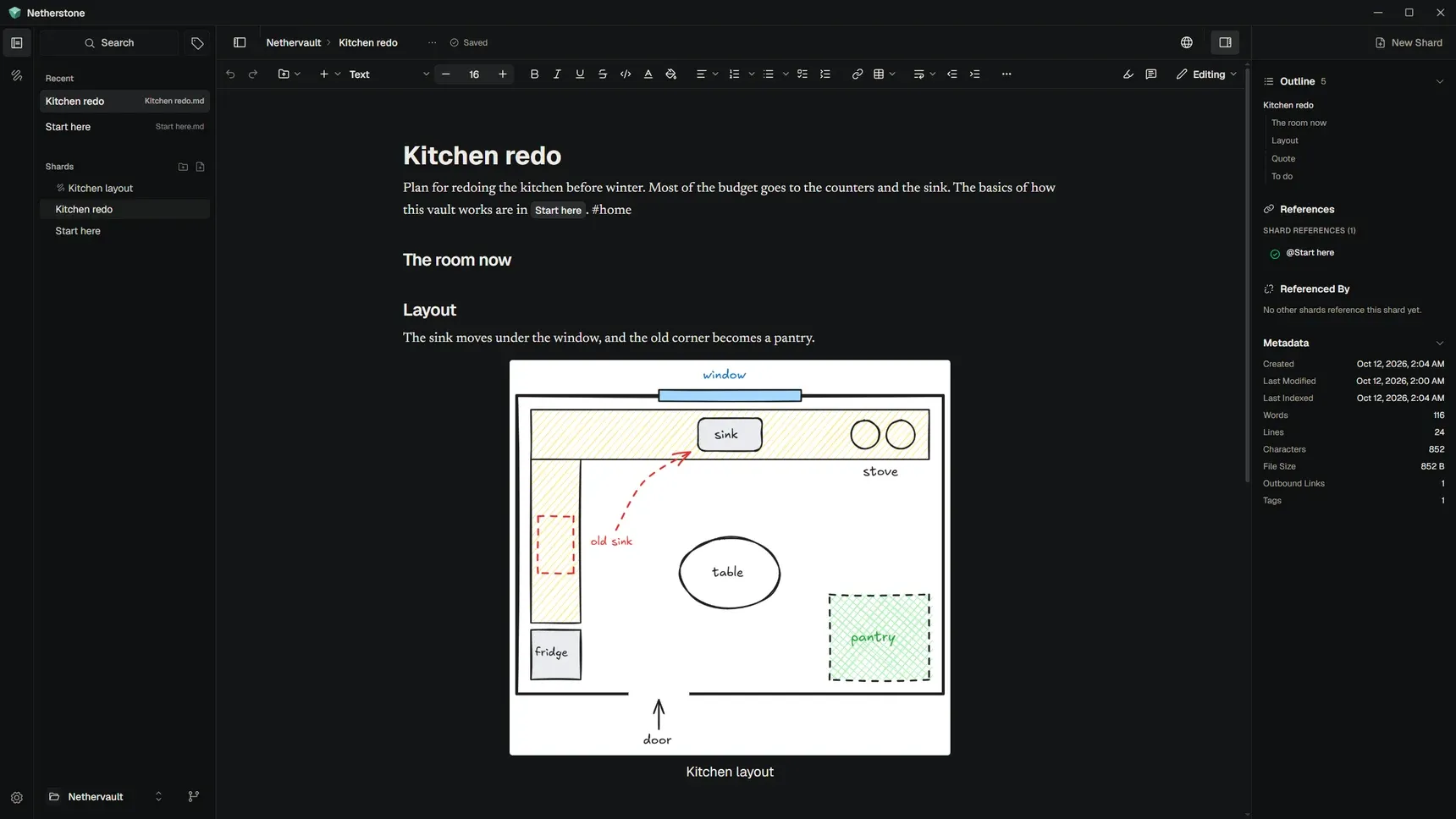Image resolution: width=1456 pixels, height=819 pixels.
Task: Click the Bold formatting icon
Action: [534, 74]
